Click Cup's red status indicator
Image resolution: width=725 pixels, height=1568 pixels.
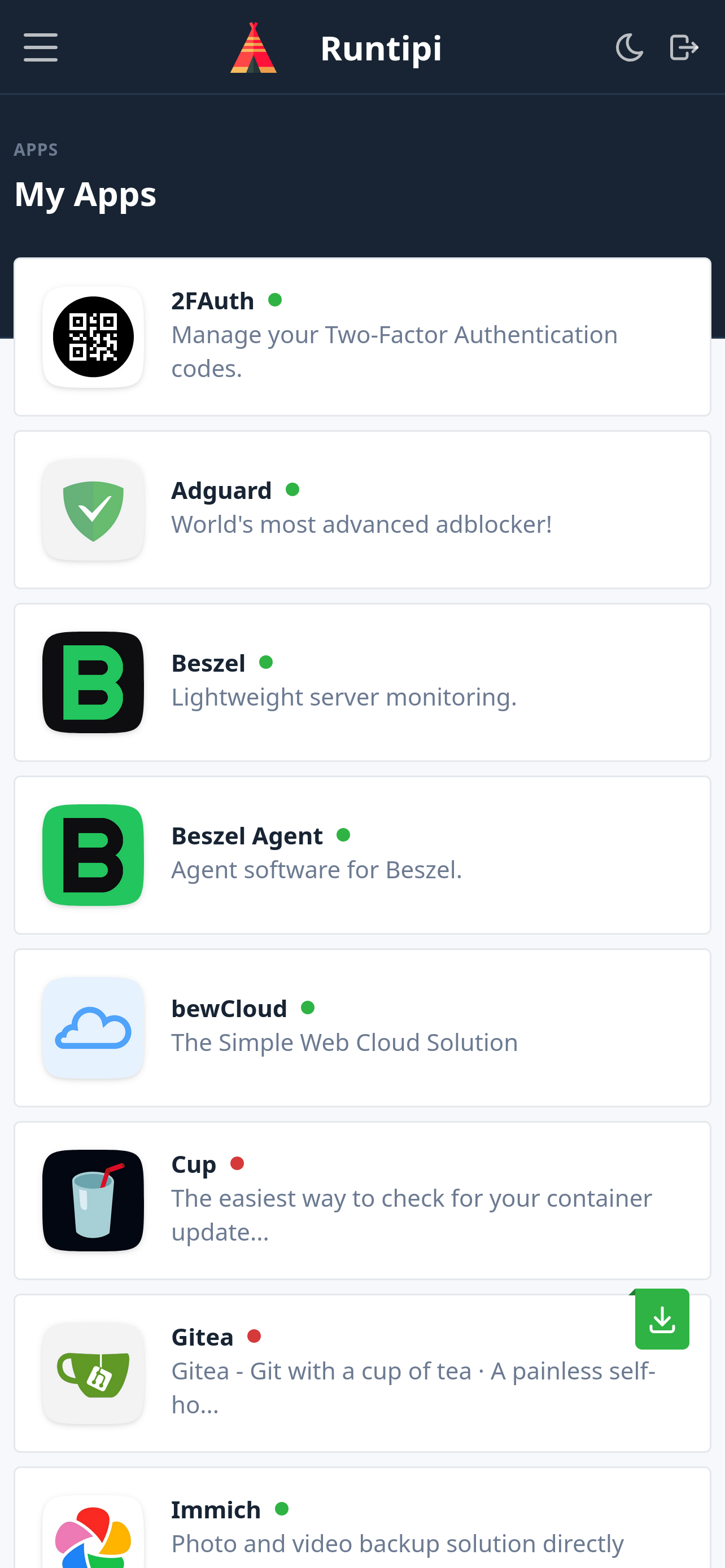point(237,1163)
